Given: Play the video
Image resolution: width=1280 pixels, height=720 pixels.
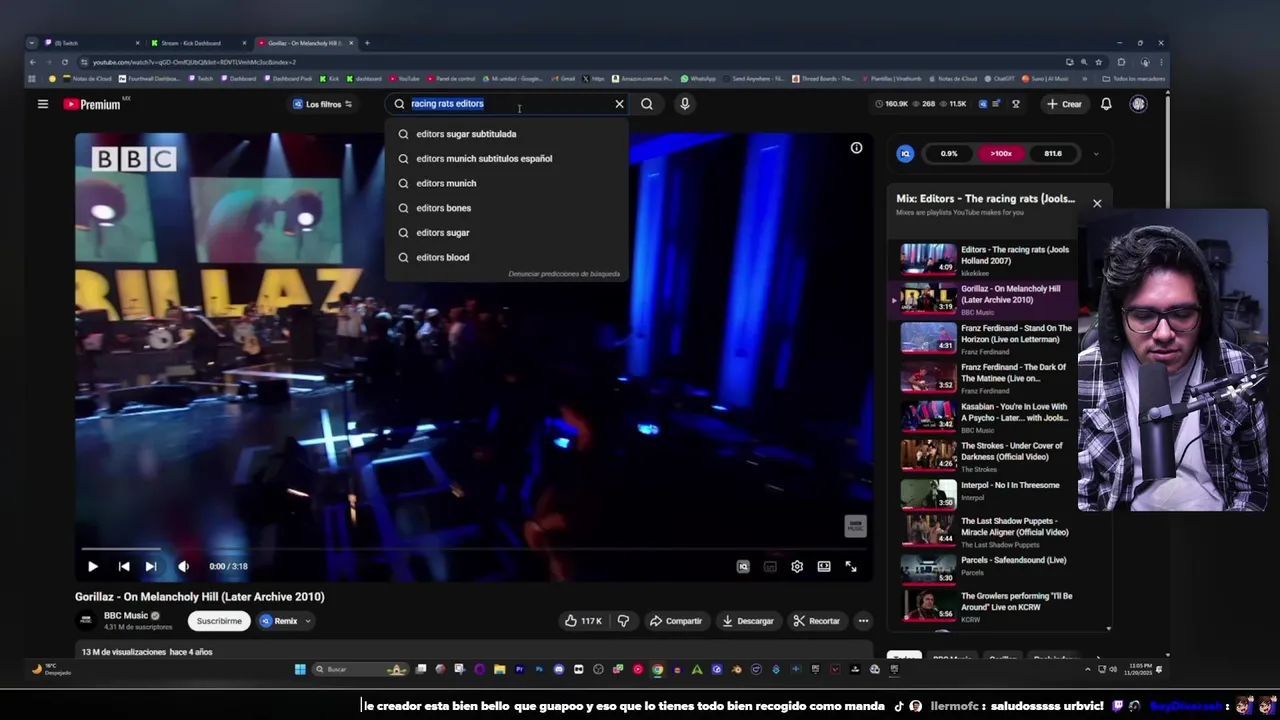Looking at the screenshot, I should [92, 566].
